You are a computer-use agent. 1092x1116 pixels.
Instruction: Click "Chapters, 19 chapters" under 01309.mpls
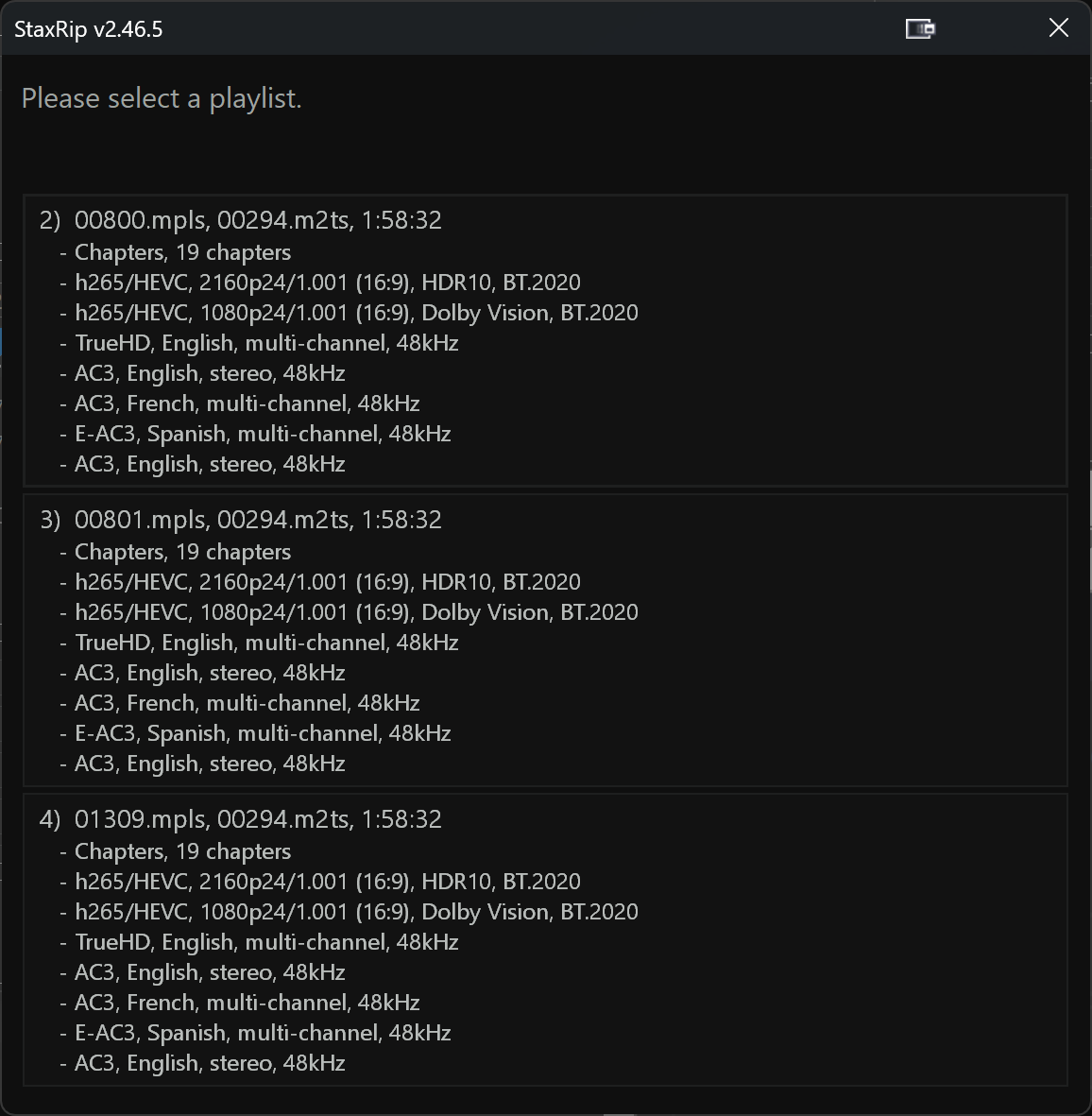coord(182,851)
